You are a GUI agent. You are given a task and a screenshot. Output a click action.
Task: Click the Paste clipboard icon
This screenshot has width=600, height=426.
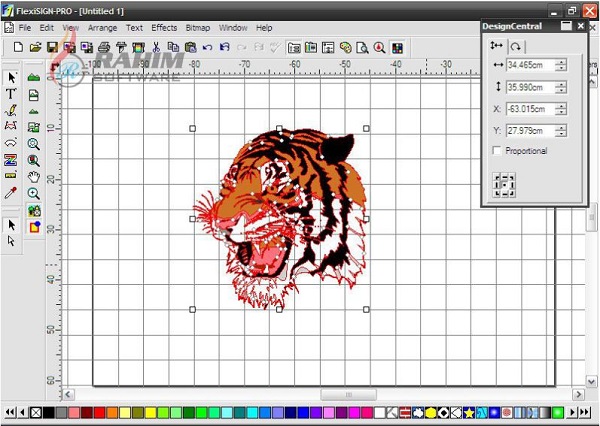(x=190, y=47)
